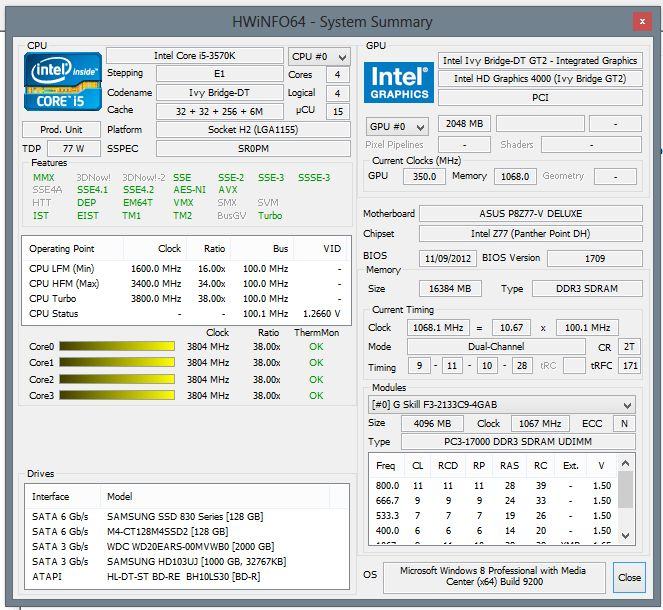This screenshot has height=610, width=663.
Task: Open the CPU #0 selector dropdown
Action: [319, 56]
